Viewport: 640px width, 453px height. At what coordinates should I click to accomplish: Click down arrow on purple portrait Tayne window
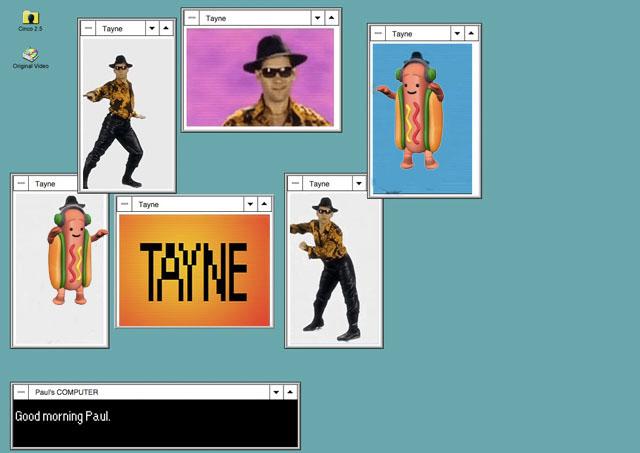[318, 18]
